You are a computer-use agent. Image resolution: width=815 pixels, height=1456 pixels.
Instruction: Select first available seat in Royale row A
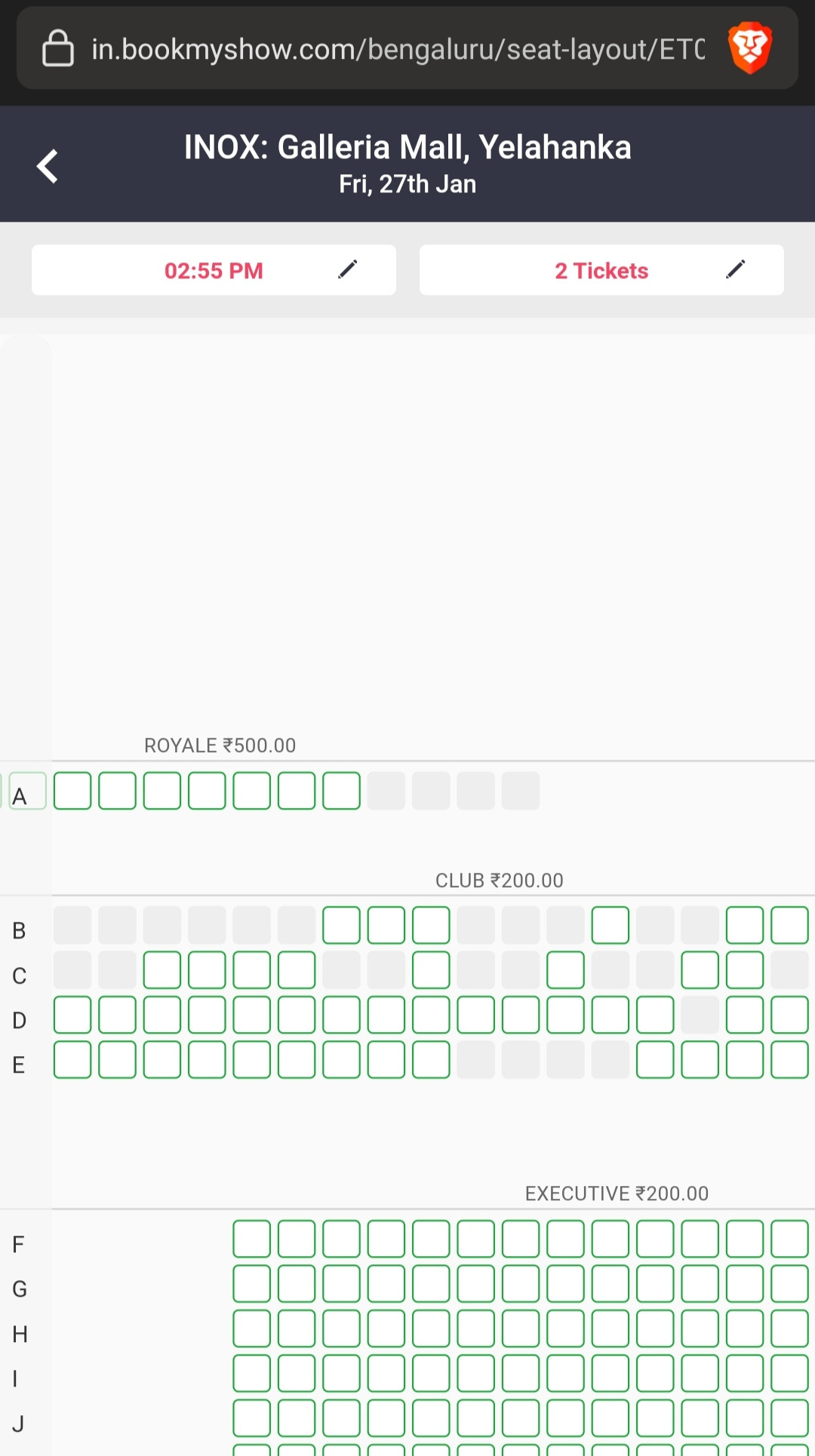72,791
